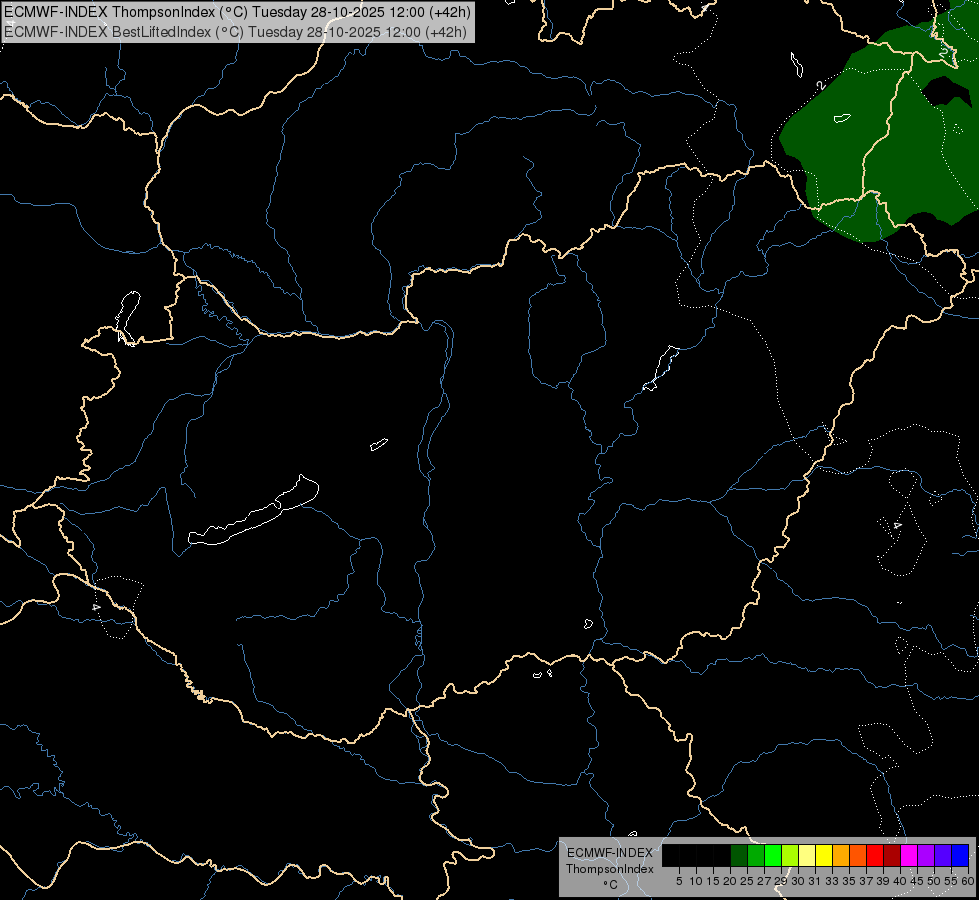Click the dark green 20-25 legend swatch
Screen dimensions: 979x900
739,856
